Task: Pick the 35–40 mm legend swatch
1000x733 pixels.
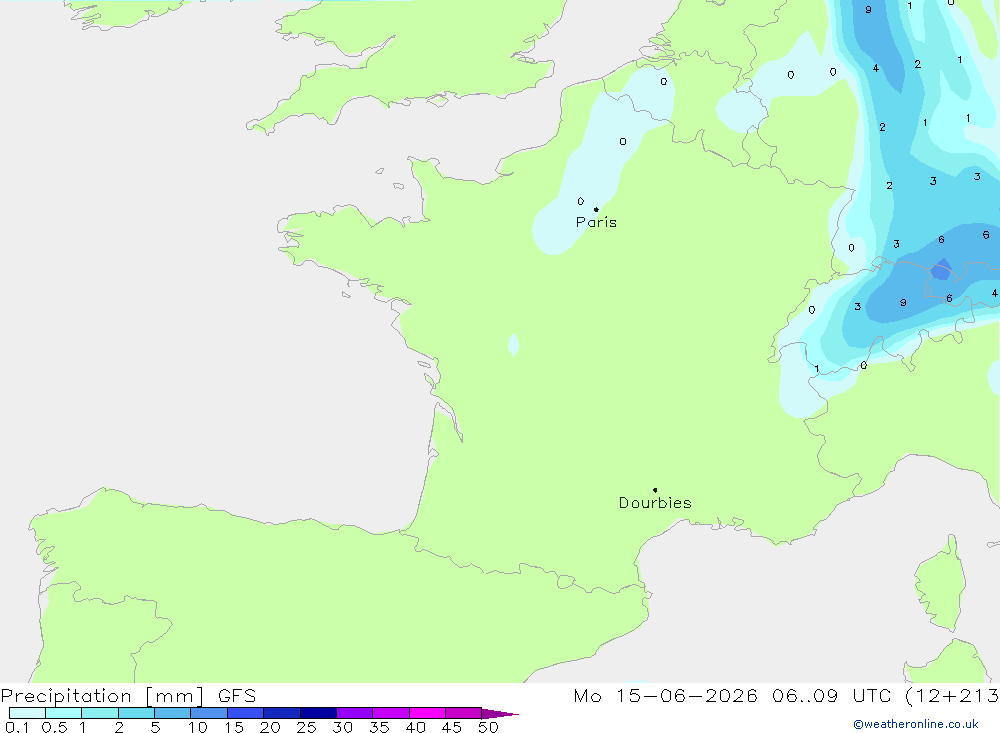Action: pyautogui.click(x=391, y=713)
